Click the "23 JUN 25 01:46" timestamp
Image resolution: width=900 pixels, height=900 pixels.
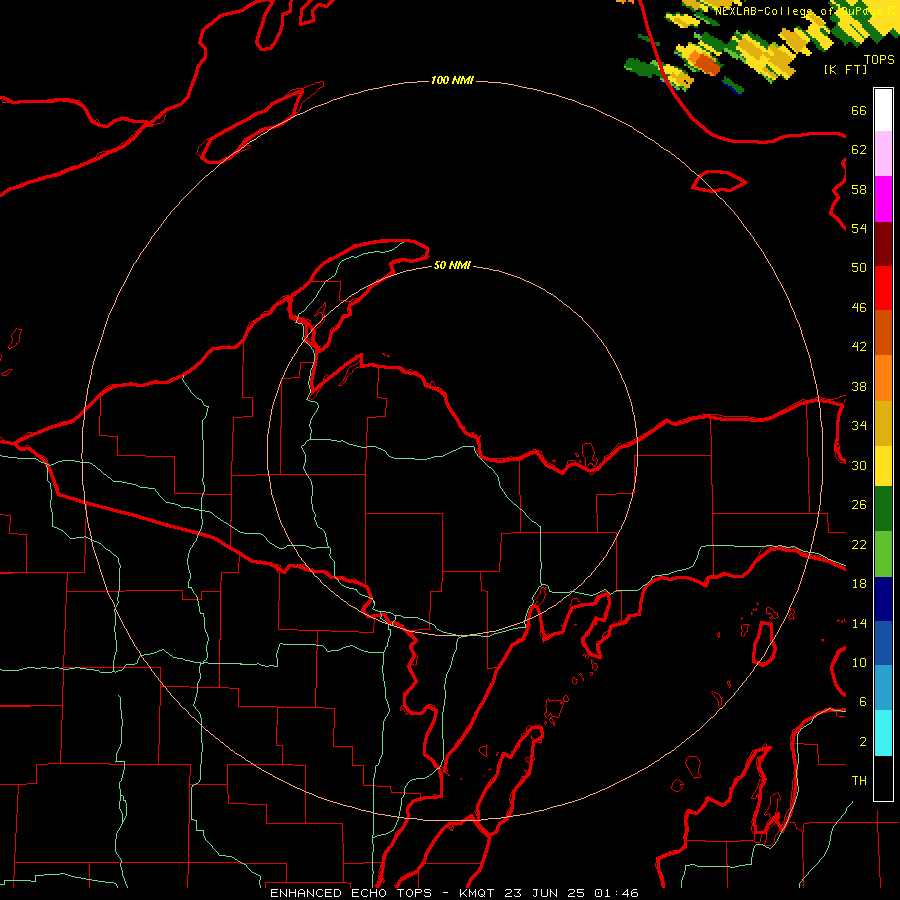pyautogui.click(x=571, y=893)
